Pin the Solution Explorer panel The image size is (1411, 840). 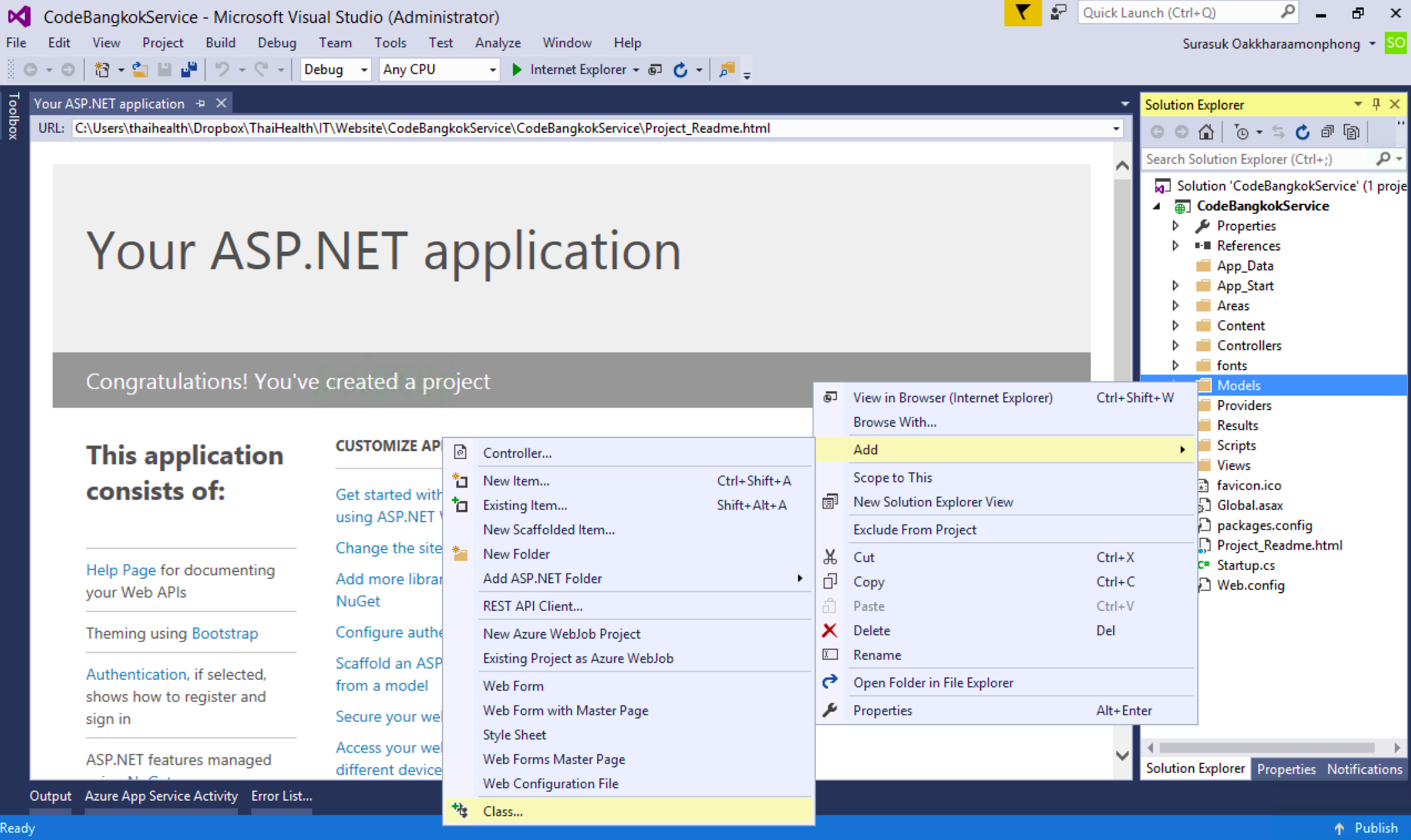(x=1376, y=104)
